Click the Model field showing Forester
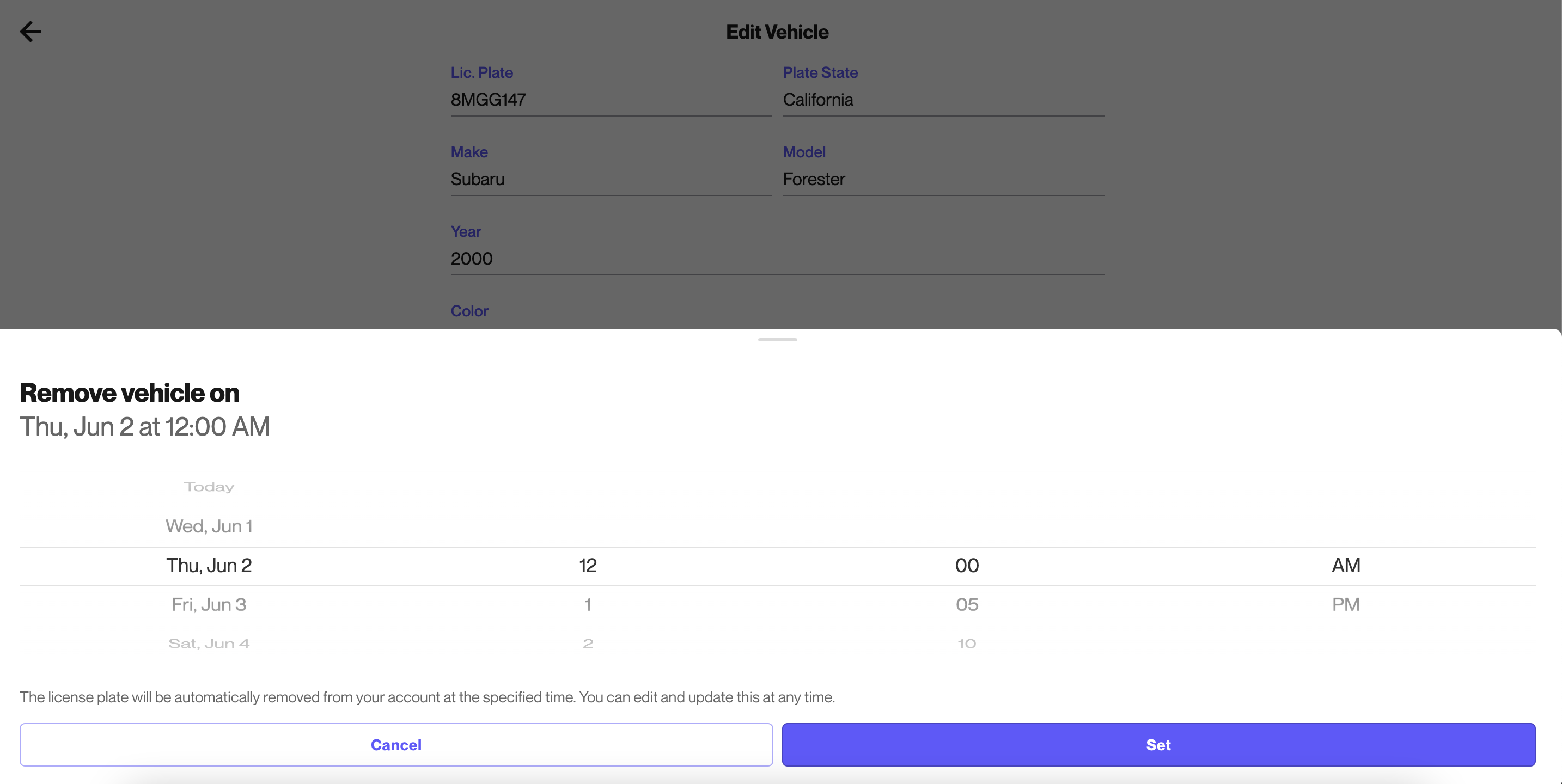1562x784 pixels. click(943, 180)
